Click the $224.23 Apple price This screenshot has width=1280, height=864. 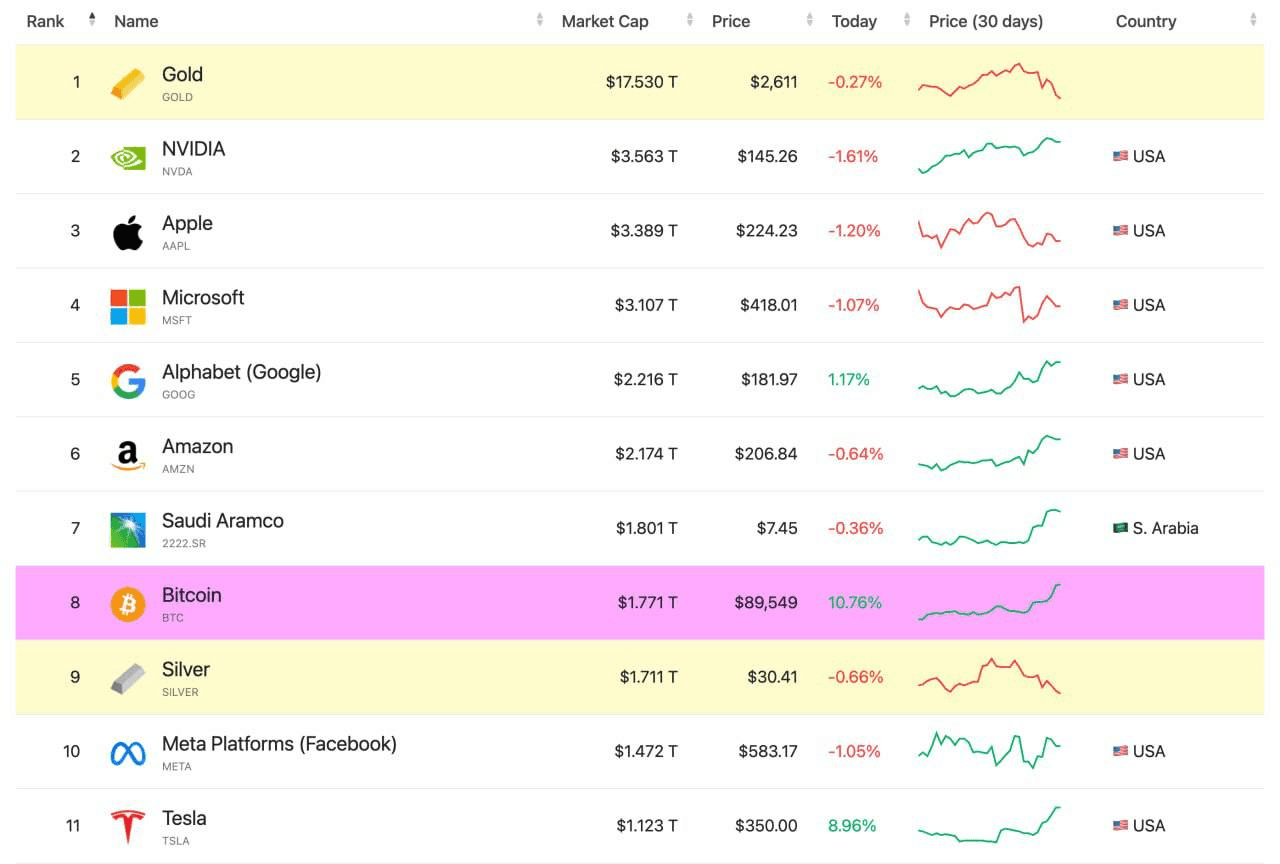point(767,231)
